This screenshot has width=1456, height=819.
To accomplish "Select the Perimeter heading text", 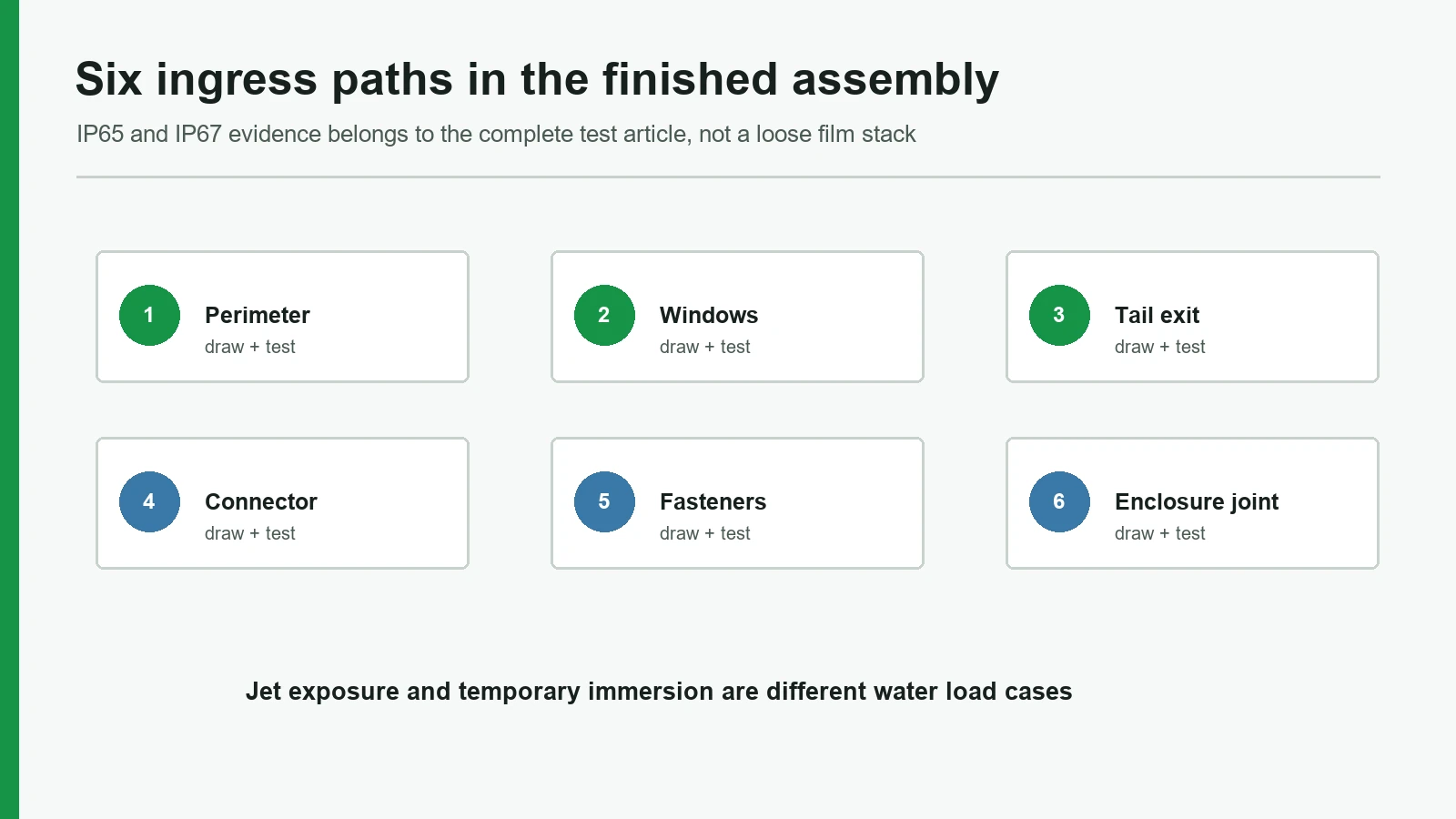I will [258, 315].
